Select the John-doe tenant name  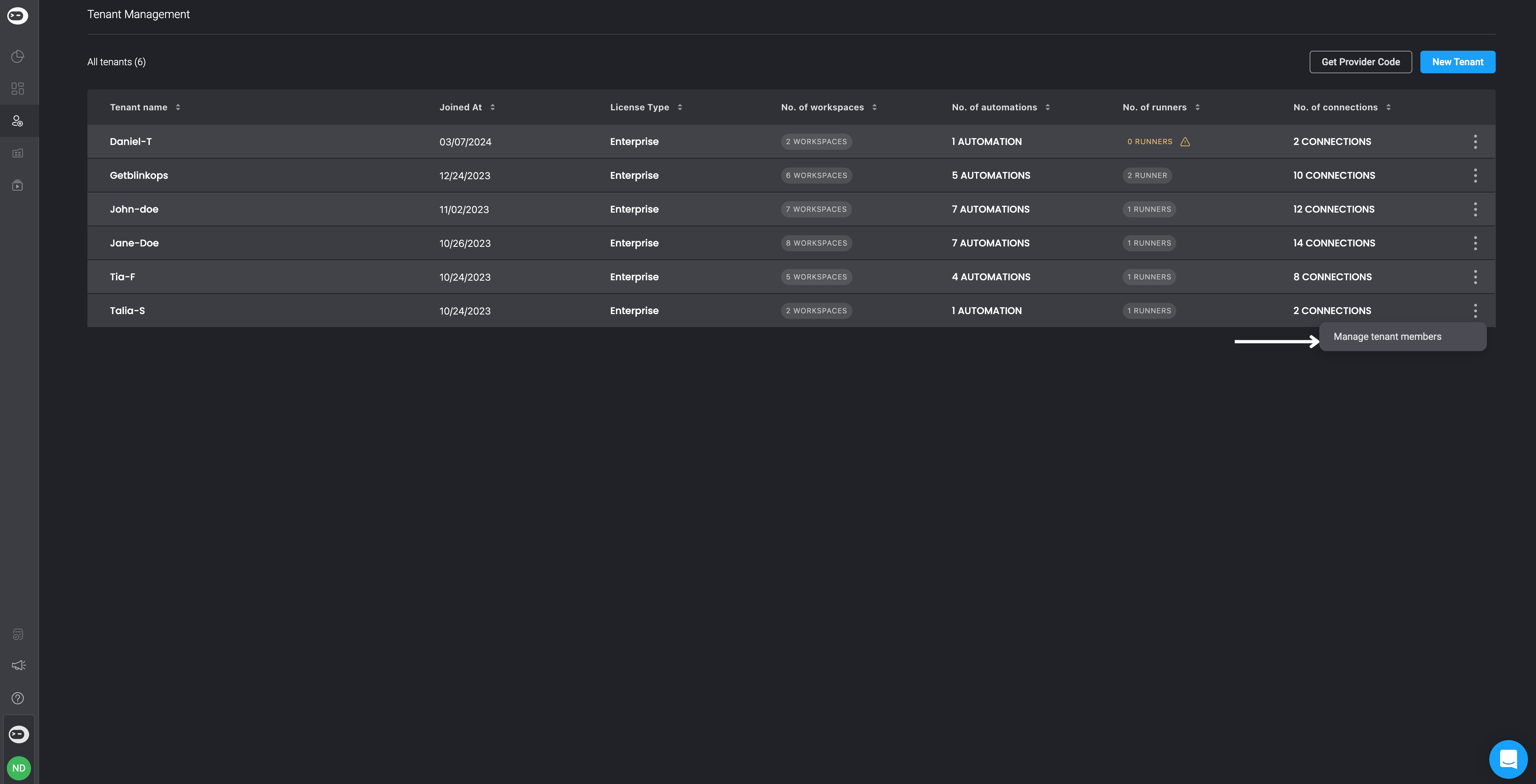pos(134,209)
